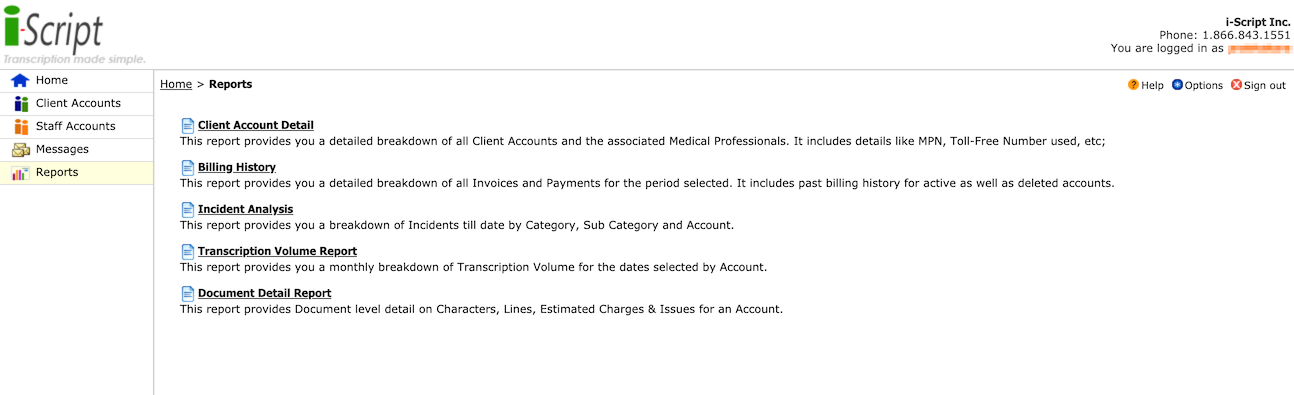This screenshot has width=1294, height=395.
Task: Click the Home house icon in sidebar
Action: tap(20, 80)
